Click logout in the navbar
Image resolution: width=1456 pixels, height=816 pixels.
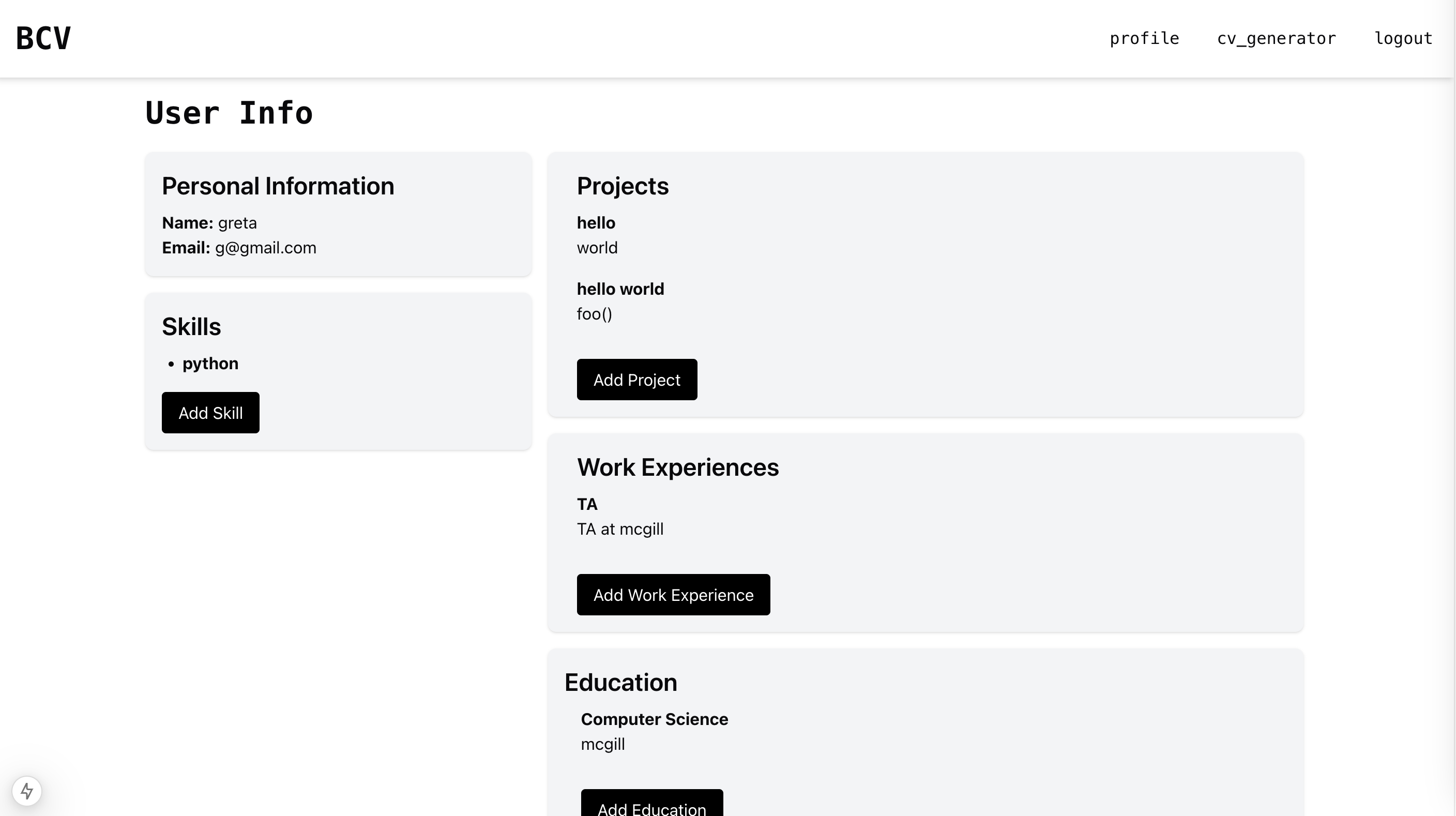tap(1403, 38)
